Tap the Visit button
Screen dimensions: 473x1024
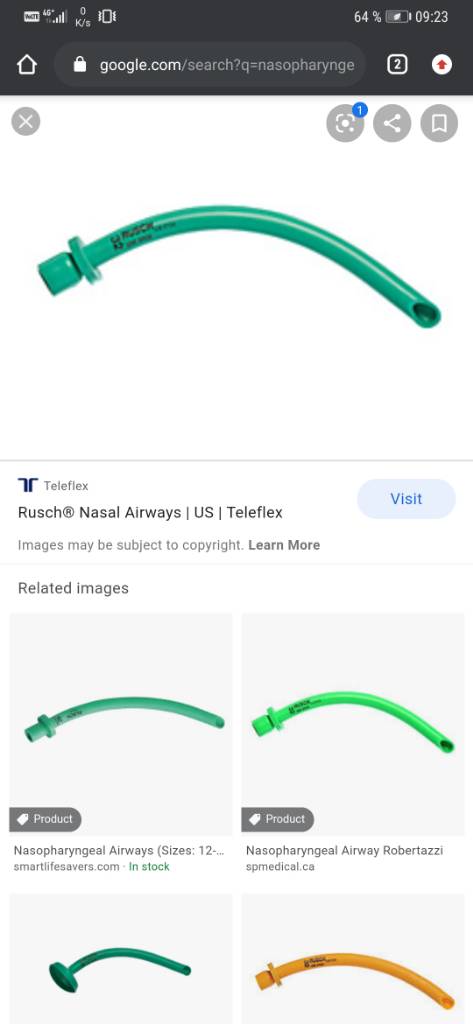(406, 499)
